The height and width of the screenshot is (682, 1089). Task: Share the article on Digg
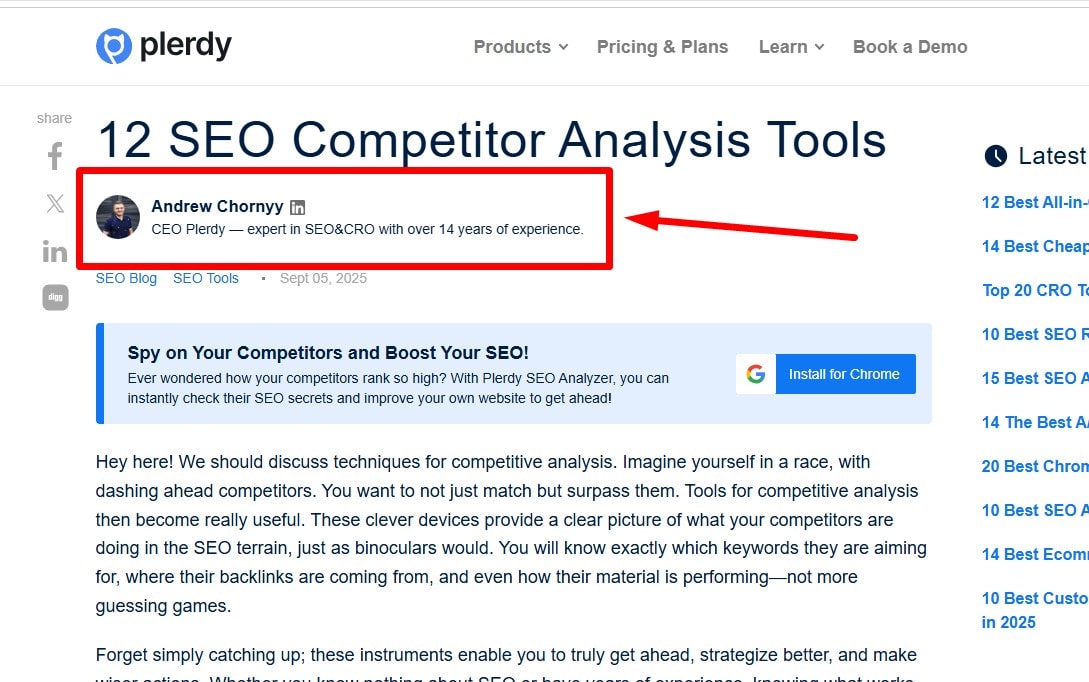pyautogui.click(x=54, y=297)
